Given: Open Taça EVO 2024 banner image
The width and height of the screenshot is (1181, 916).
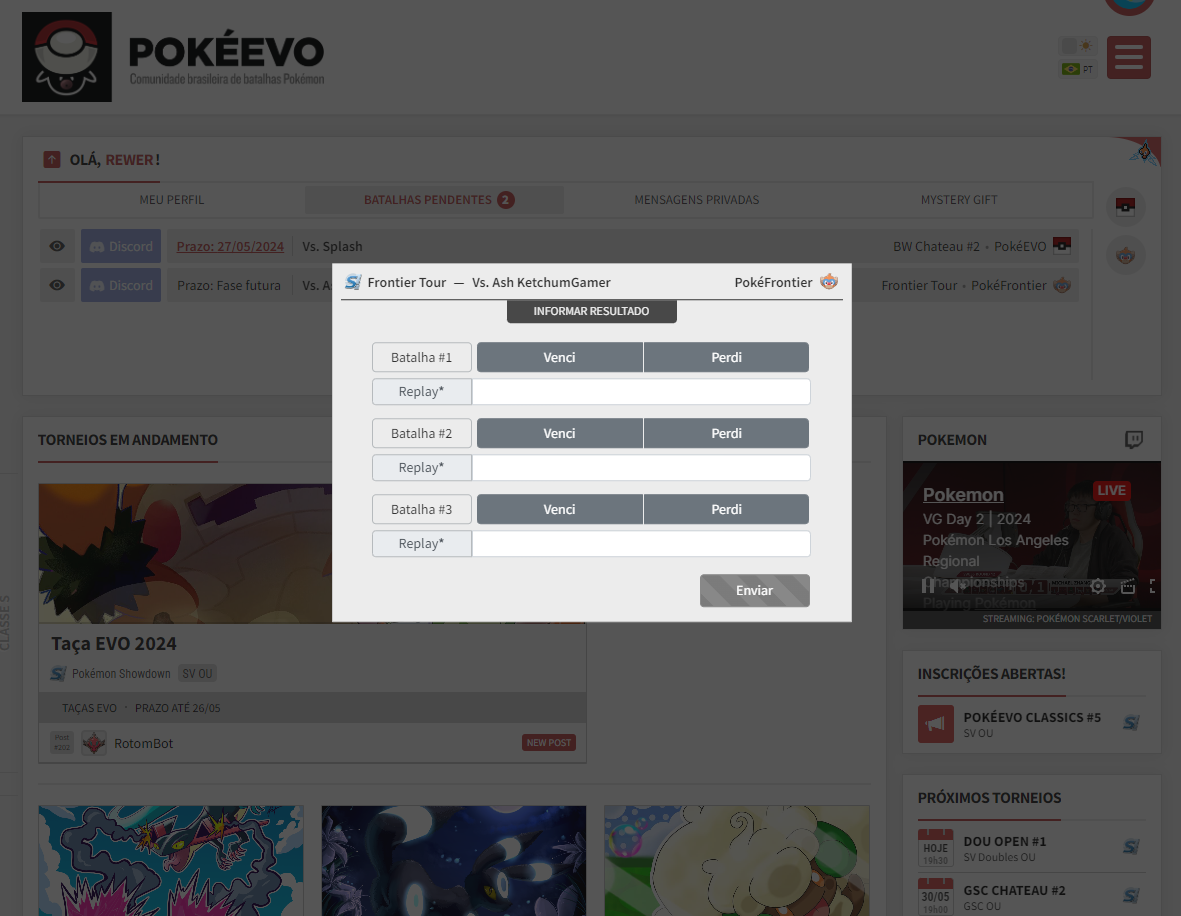Looking at the screenshot, I should coord(185,554).
